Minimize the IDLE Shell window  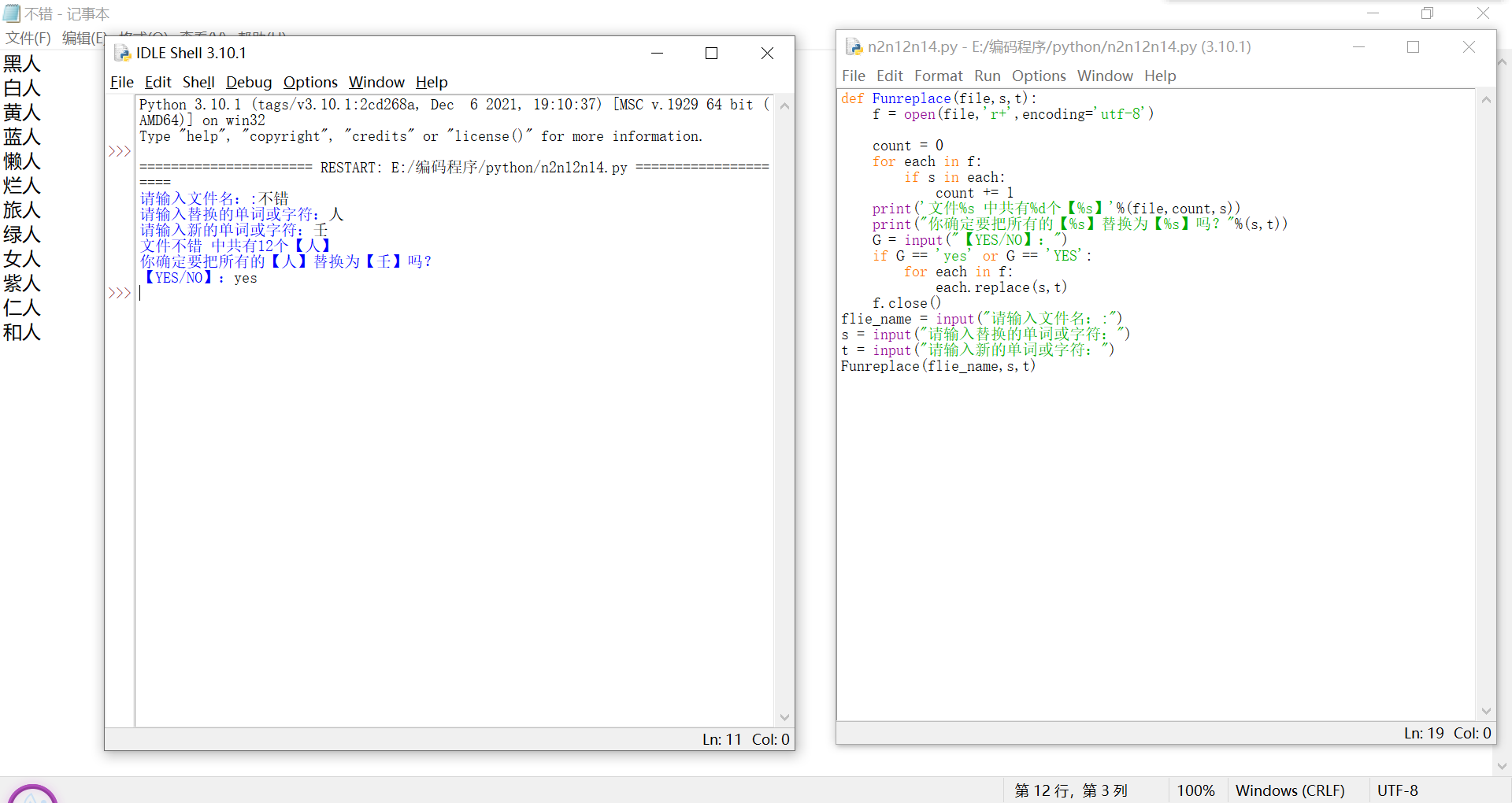(x=657, y=53)
